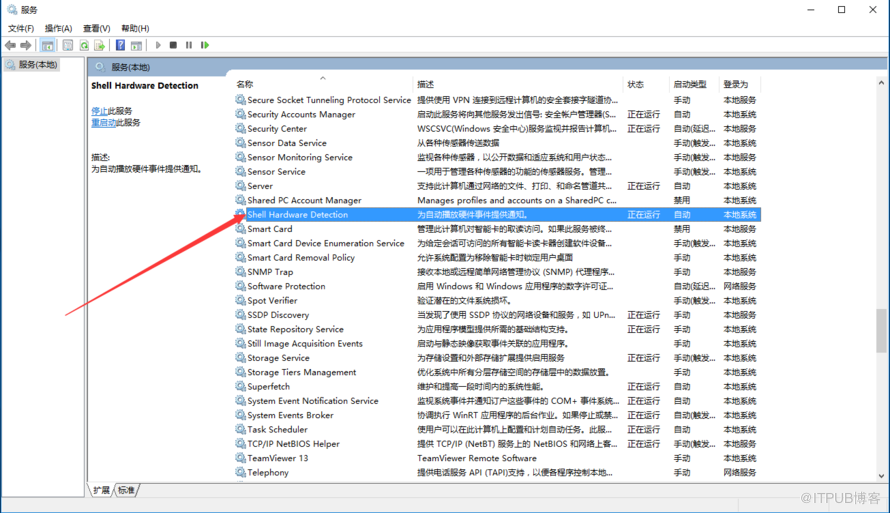890x513 pixels.
Task: Open the 操作(A) menu
Action: [58, 28]
